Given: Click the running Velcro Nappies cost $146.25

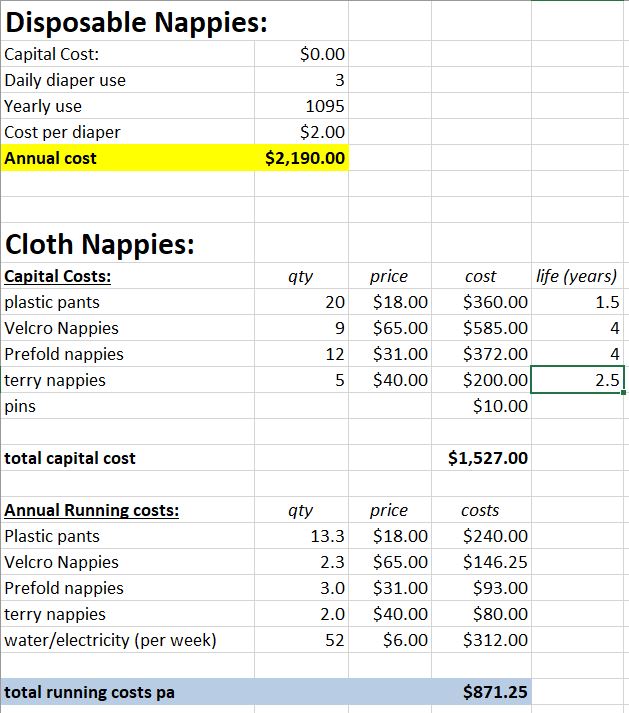Looking at the screenshot, I should coord(495,563).
